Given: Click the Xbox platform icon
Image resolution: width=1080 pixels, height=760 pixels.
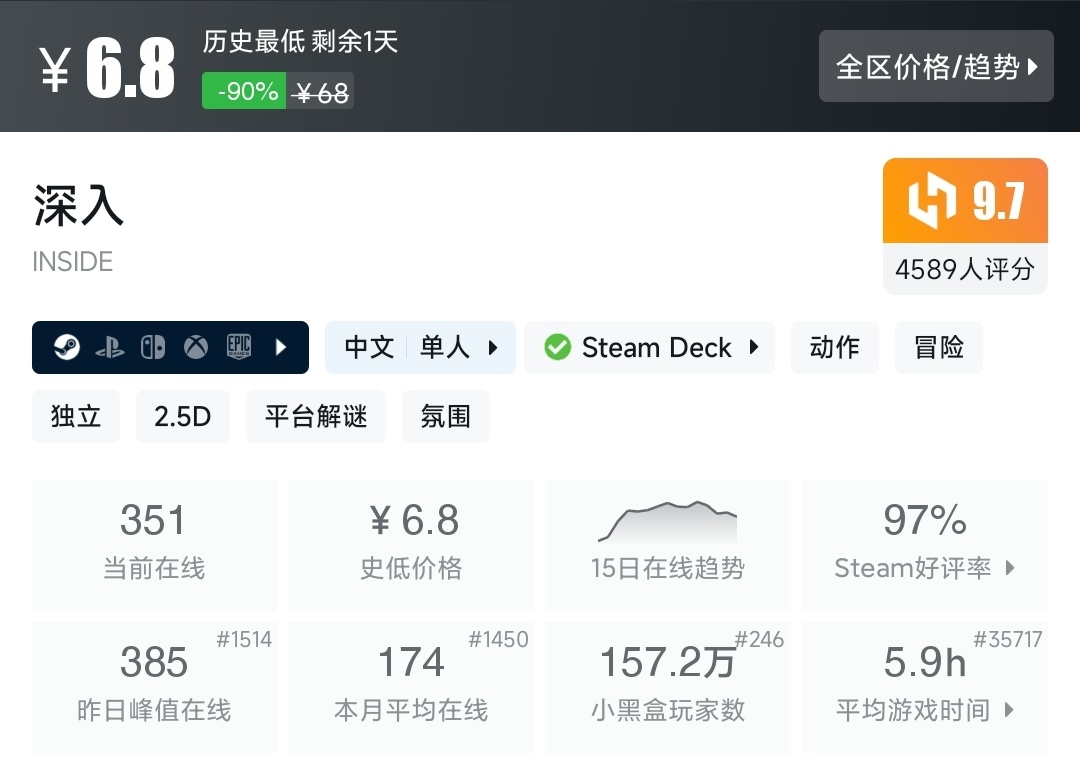Looking at the screenshot, I should 196,348.
